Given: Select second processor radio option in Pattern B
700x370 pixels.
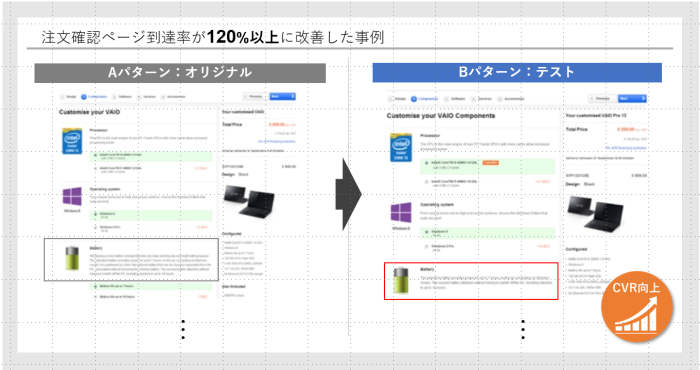Looking at the screenshot, I should pos(426,182).
